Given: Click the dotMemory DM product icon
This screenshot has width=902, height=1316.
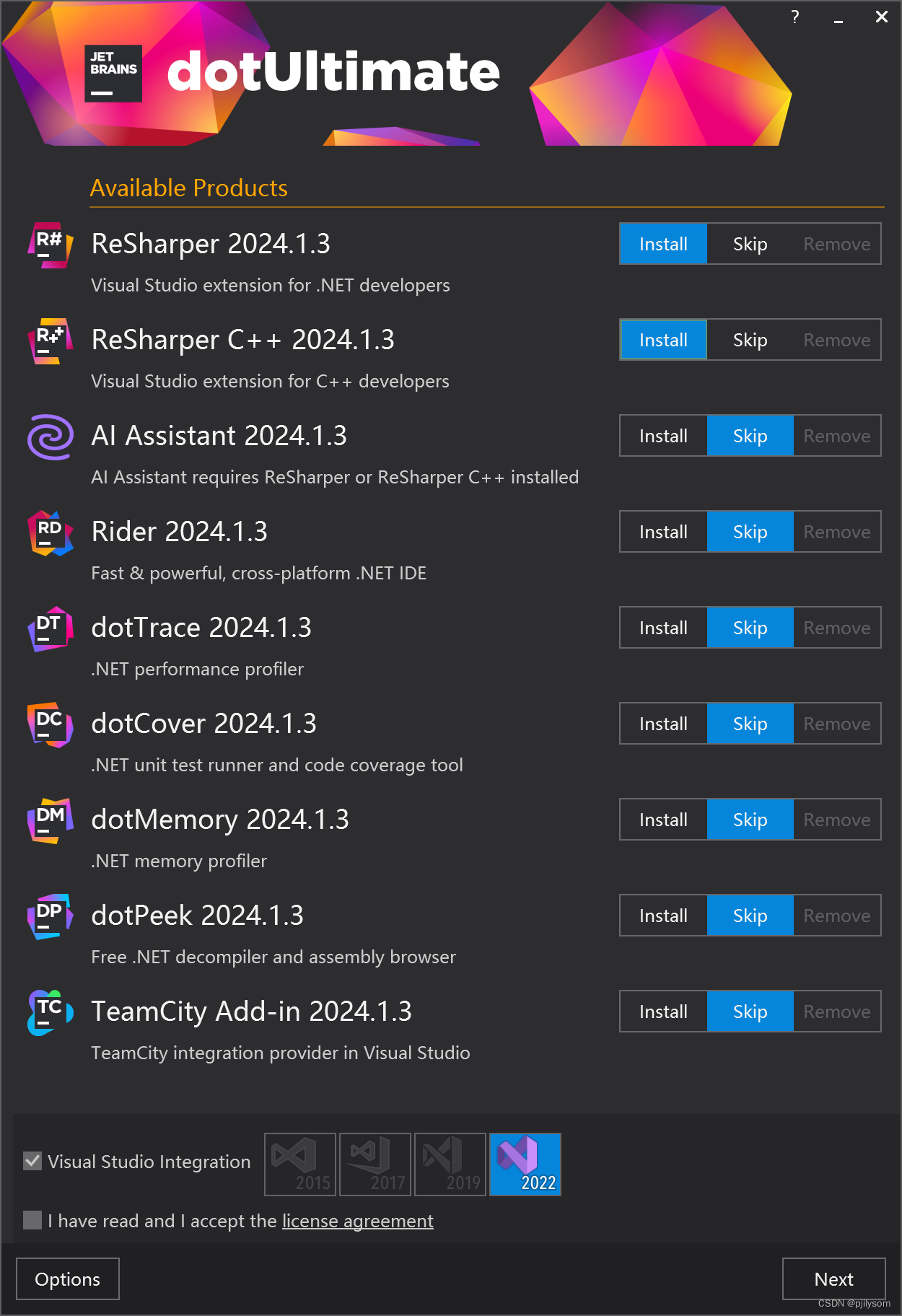Looking at the screenshot, I should coord(51,821).
